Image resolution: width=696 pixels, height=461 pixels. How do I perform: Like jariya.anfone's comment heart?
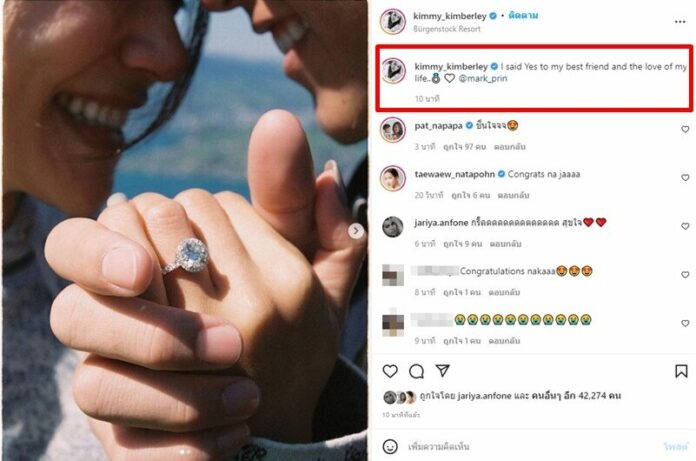[685, 226]
